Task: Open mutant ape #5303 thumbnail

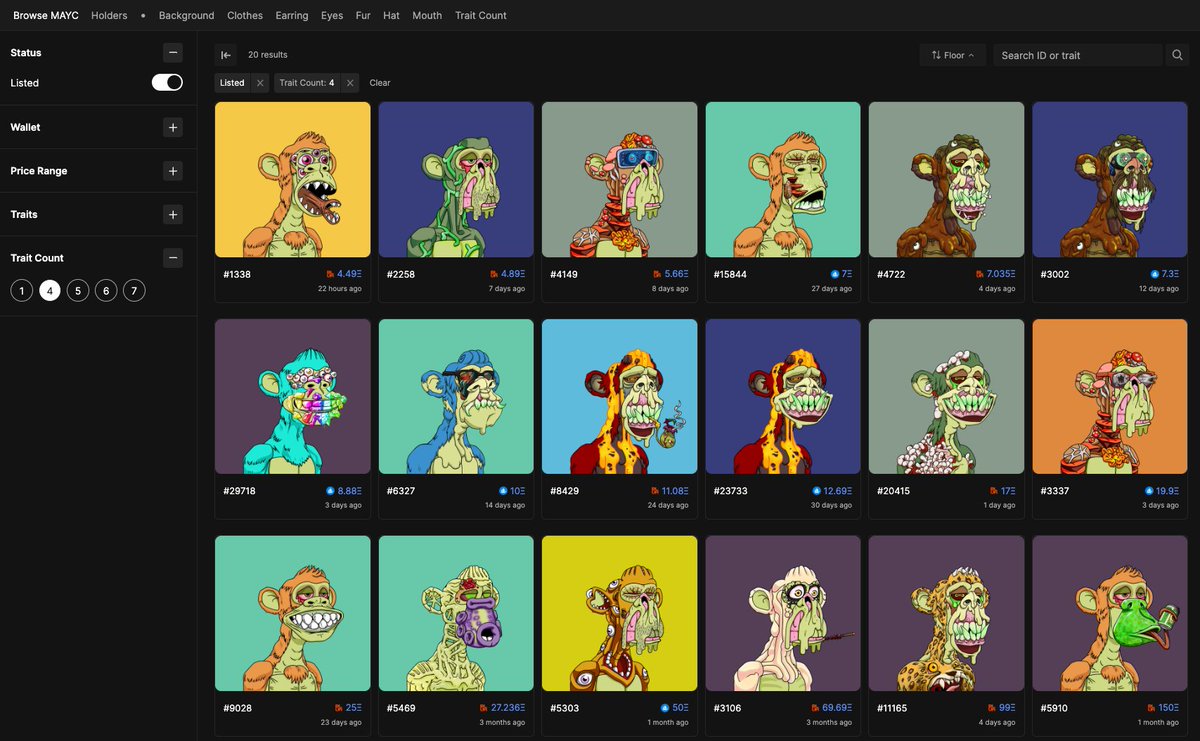Action: coord(620,614)
